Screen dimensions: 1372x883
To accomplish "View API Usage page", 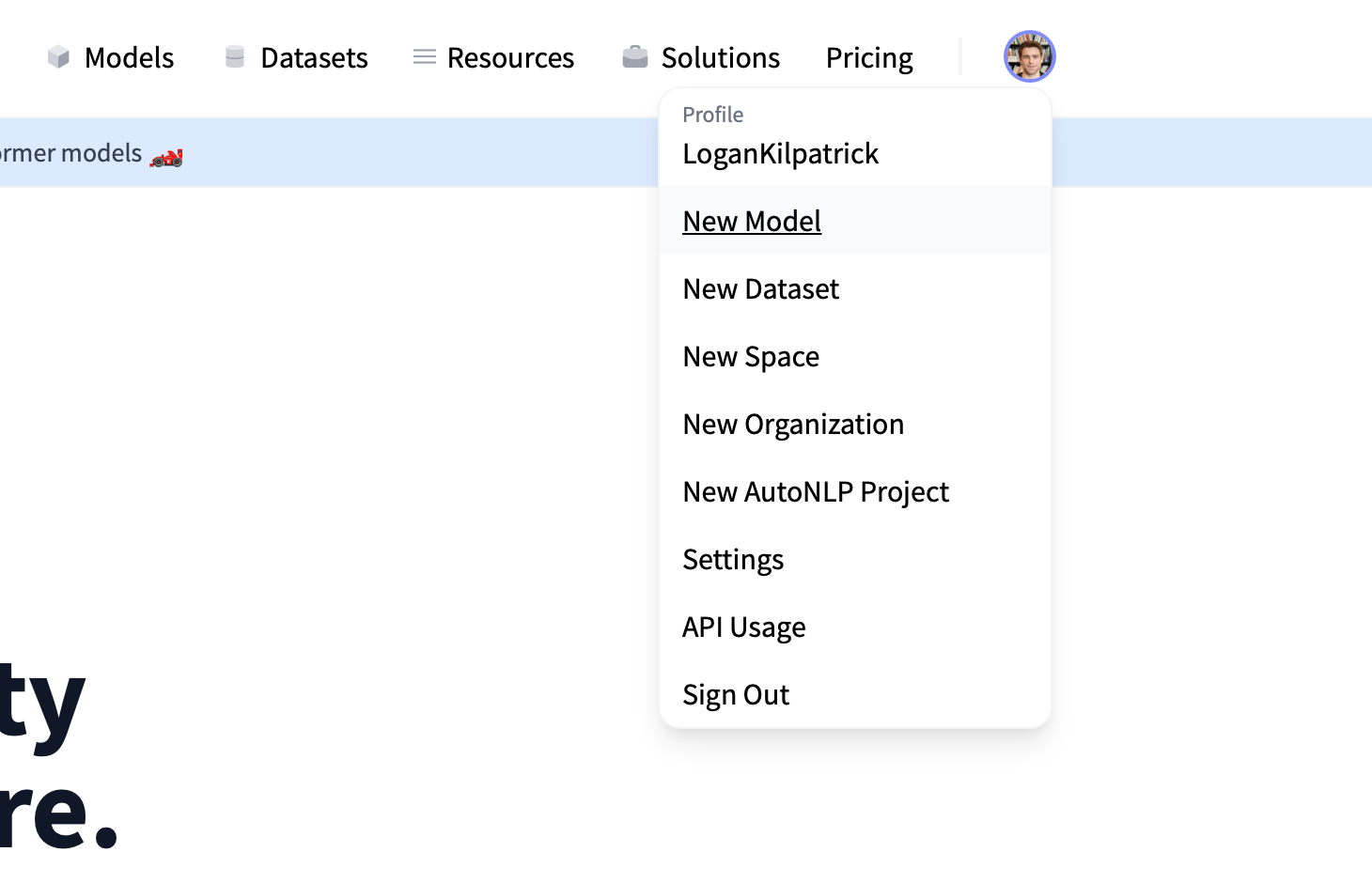I will click(743, 627).
